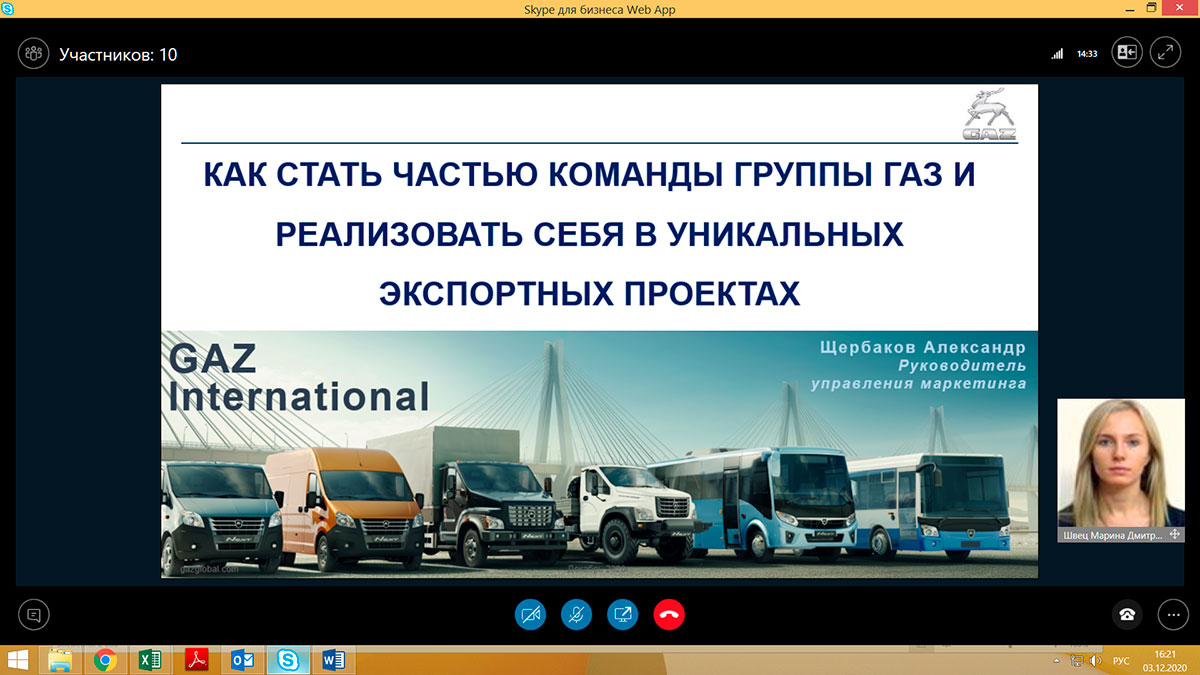
Task: Open the participants list icon
Action: (x=33, y=54)
